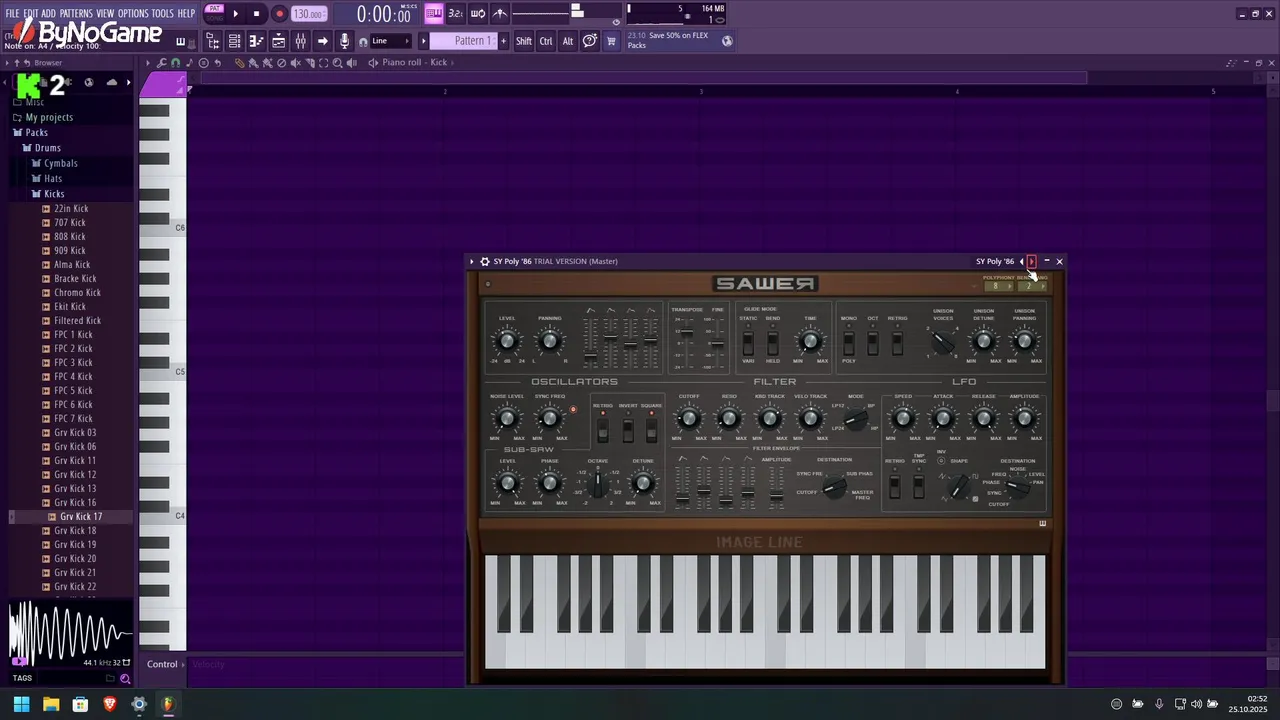1280x720 pixels.
Task: Open SY Poly '86 plugin options arrow
Action: (x=472, y=261)
